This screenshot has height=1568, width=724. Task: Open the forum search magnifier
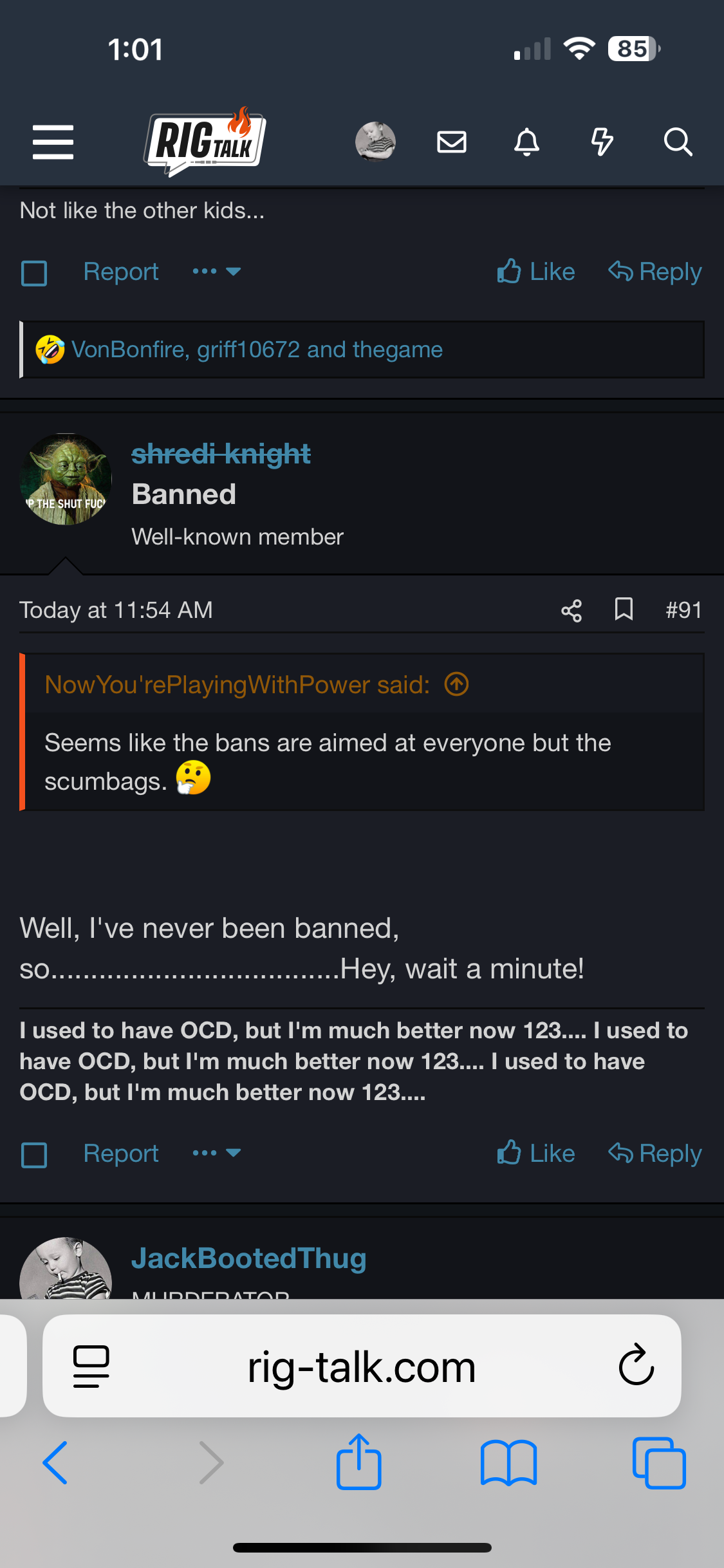[678, 142]
